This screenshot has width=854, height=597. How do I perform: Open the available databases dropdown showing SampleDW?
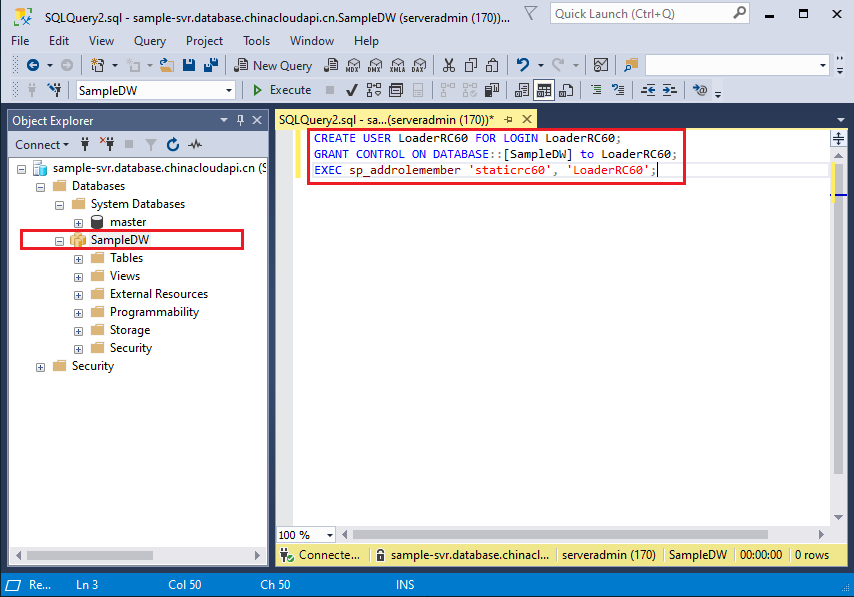[229, 90]
